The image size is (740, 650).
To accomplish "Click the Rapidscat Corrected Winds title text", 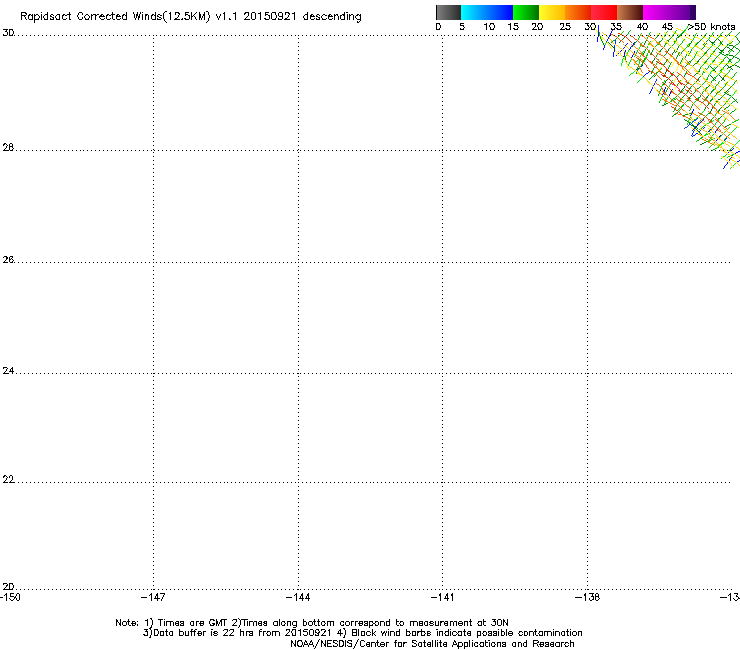I will click(191, 17).
